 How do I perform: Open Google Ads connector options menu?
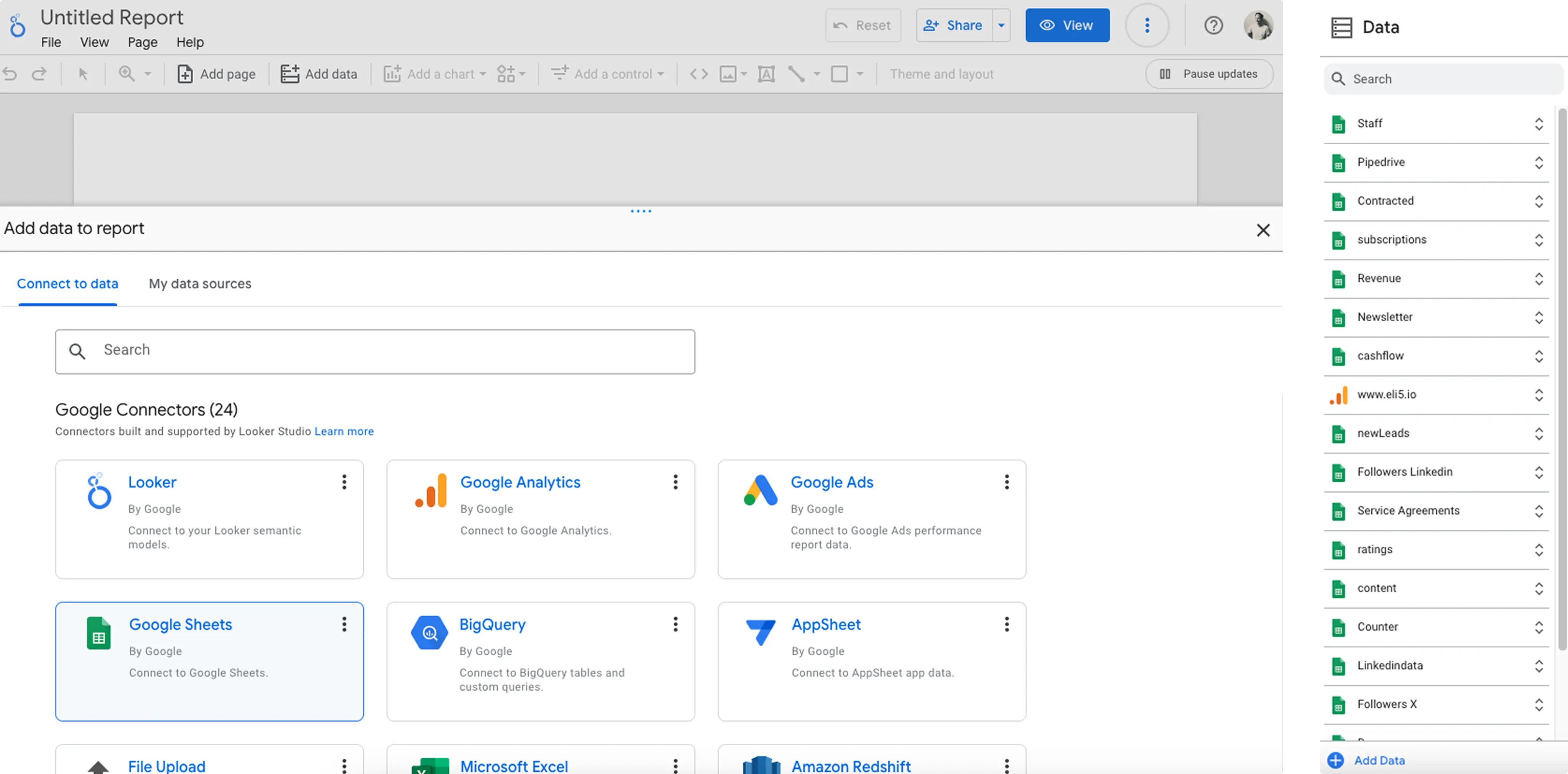pyautogui.click(x=1007, y=482)
